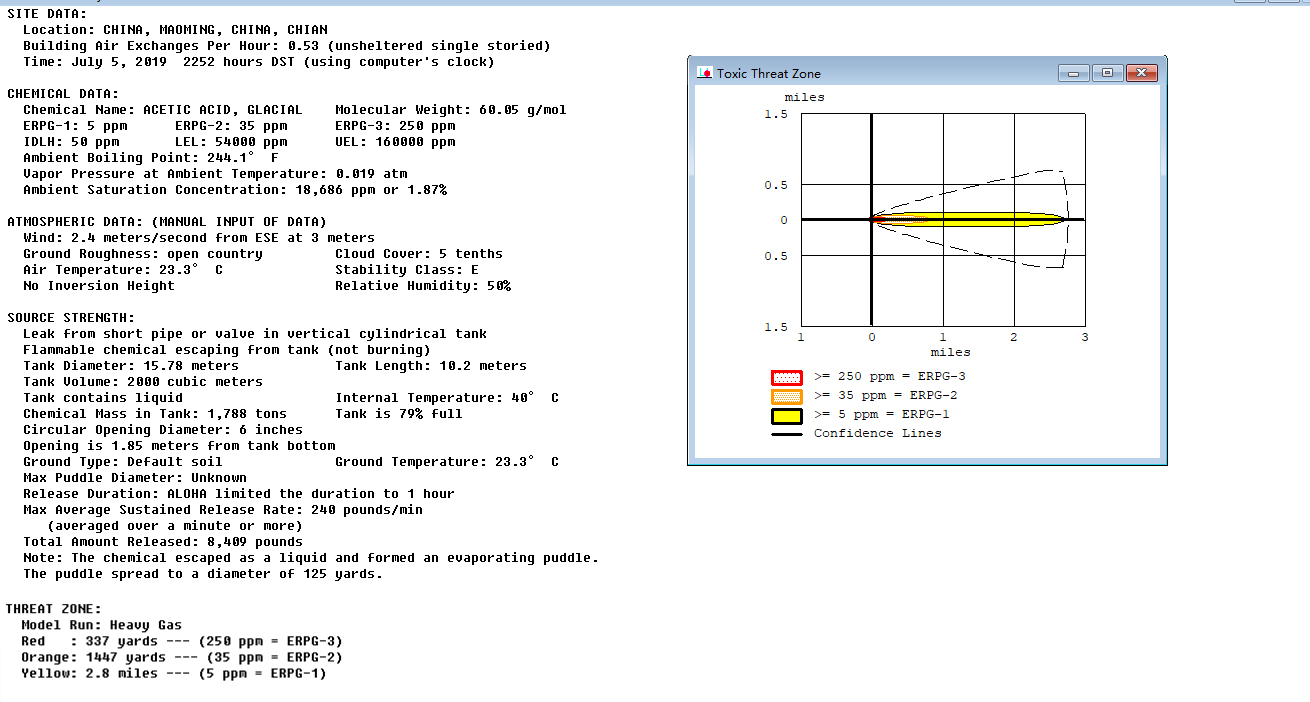Click 'Ground Roughness: open country'

coord(143,254)
